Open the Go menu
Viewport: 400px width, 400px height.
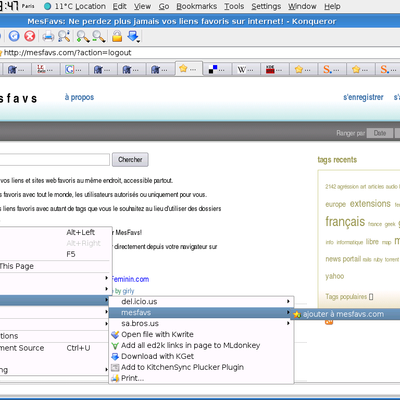(164, 6)
